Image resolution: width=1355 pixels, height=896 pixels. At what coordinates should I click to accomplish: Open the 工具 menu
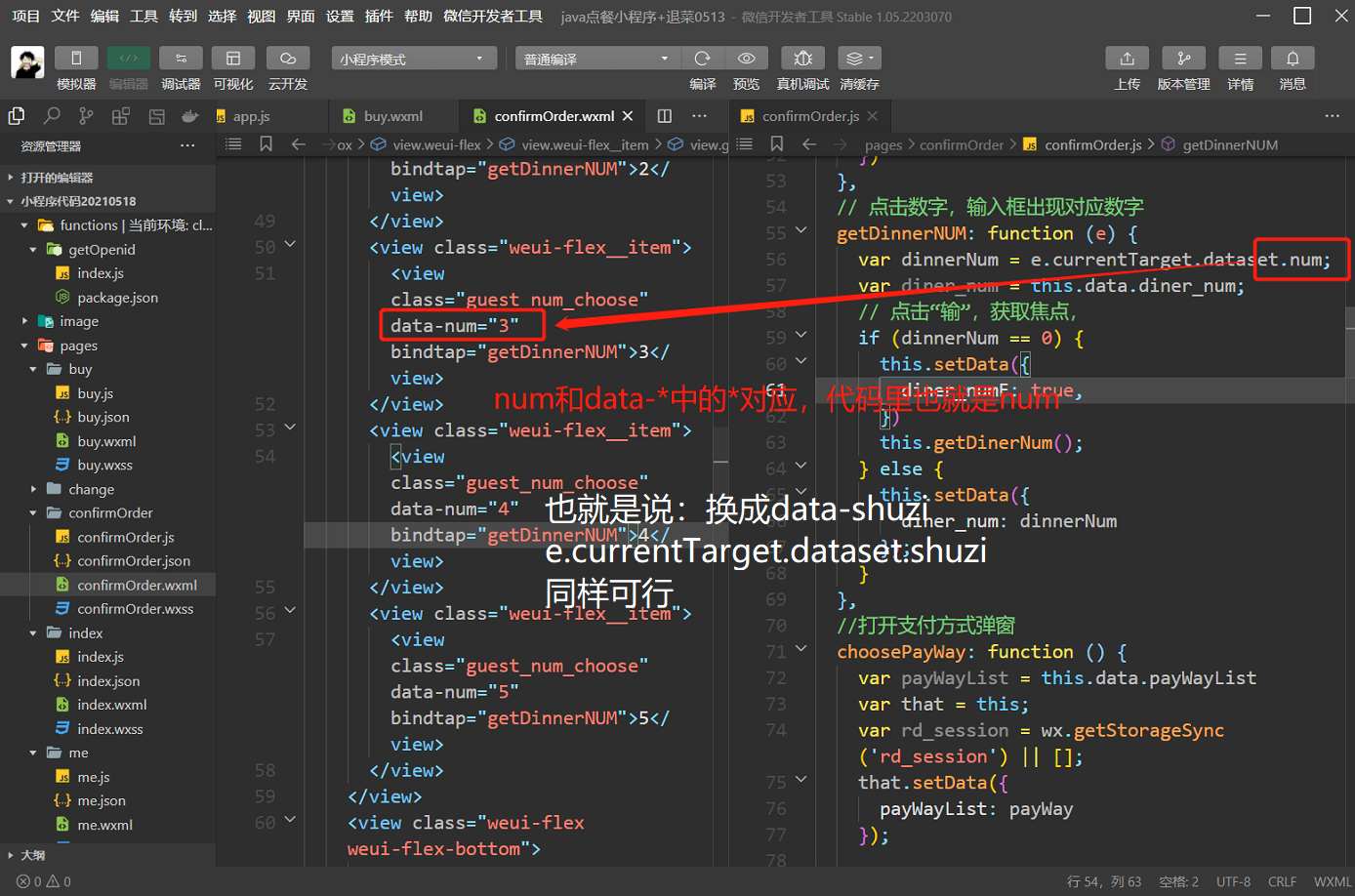(144, 17)
